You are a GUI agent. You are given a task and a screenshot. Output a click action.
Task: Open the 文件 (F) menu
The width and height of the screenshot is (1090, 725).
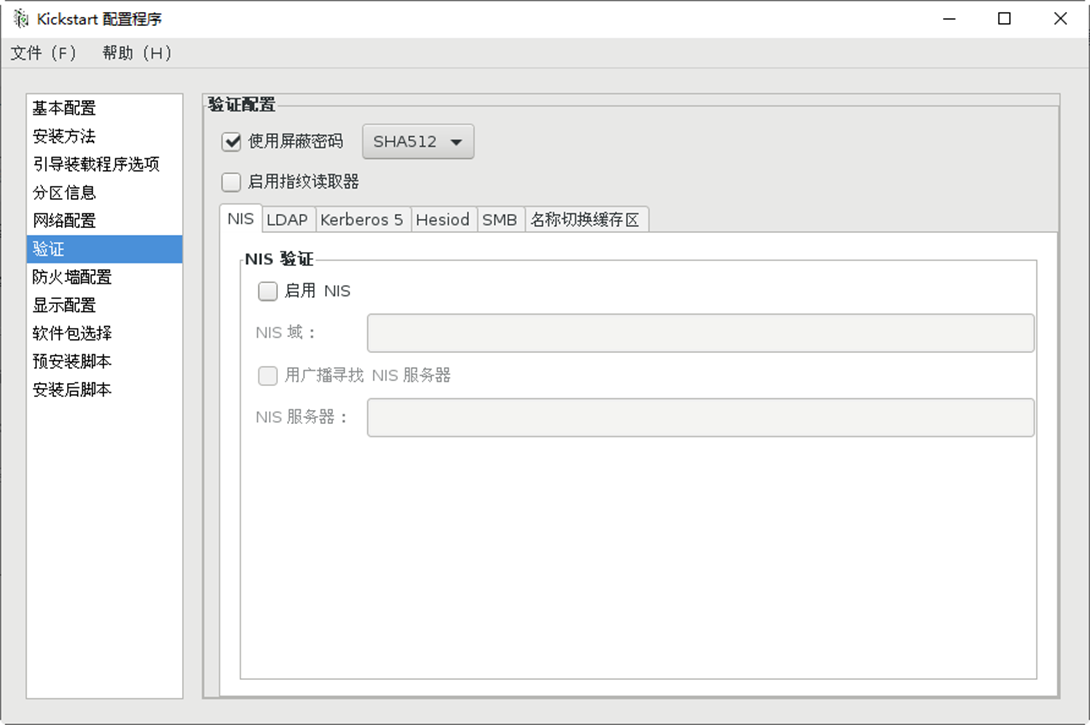[x=43, y=53]
